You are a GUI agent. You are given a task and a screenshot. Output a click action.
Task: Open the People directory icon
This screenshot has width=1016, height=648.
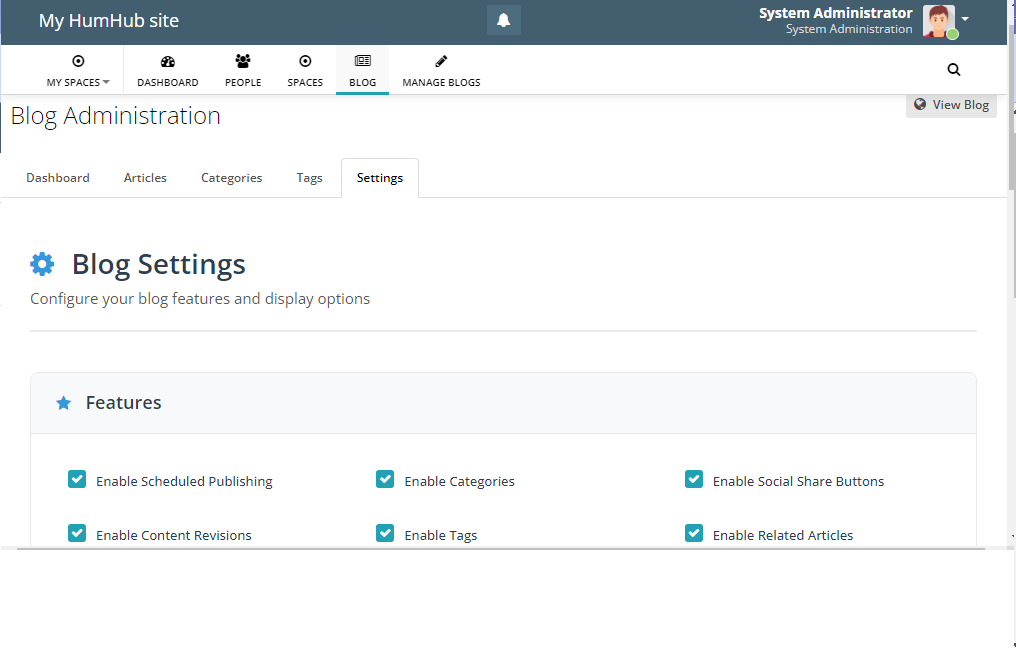click(x=243, y=62)
